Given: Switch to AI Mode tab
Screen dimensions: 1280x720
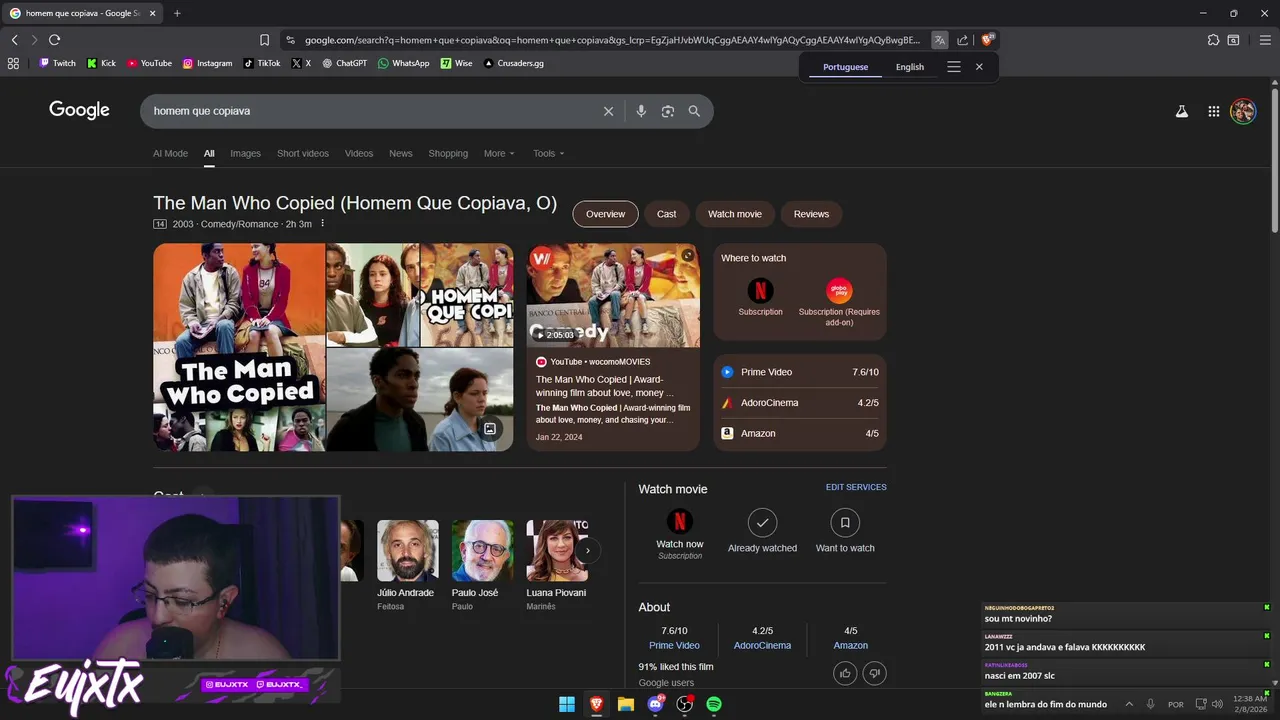Looking at the screenshot, I should coord(170,153).
